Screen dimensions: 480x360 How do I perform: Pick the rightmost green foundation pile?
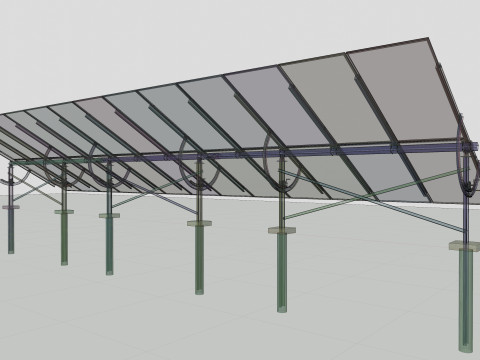coord(466,301)
